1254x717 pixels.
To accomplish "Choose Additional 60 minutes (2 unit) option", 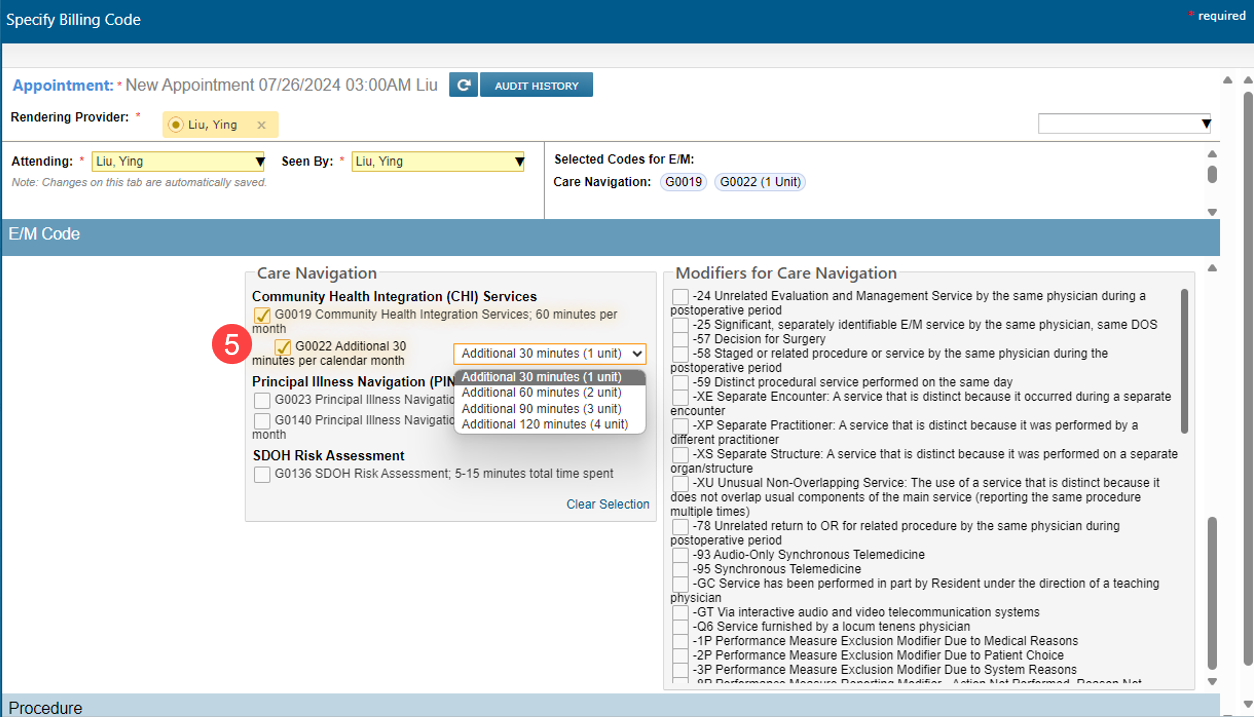I will coord(541,393).
